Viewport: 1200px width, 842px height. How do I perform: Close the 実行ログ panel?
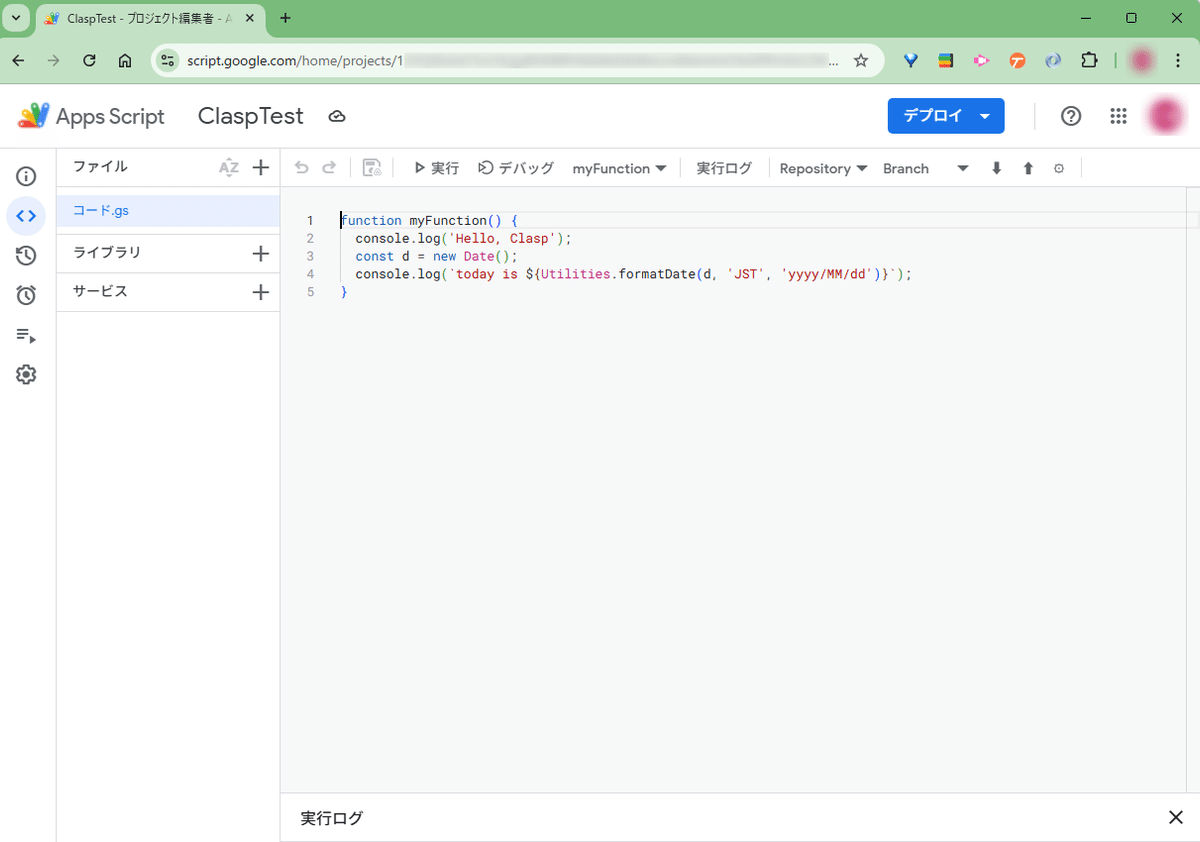[x=1176, y=818]
